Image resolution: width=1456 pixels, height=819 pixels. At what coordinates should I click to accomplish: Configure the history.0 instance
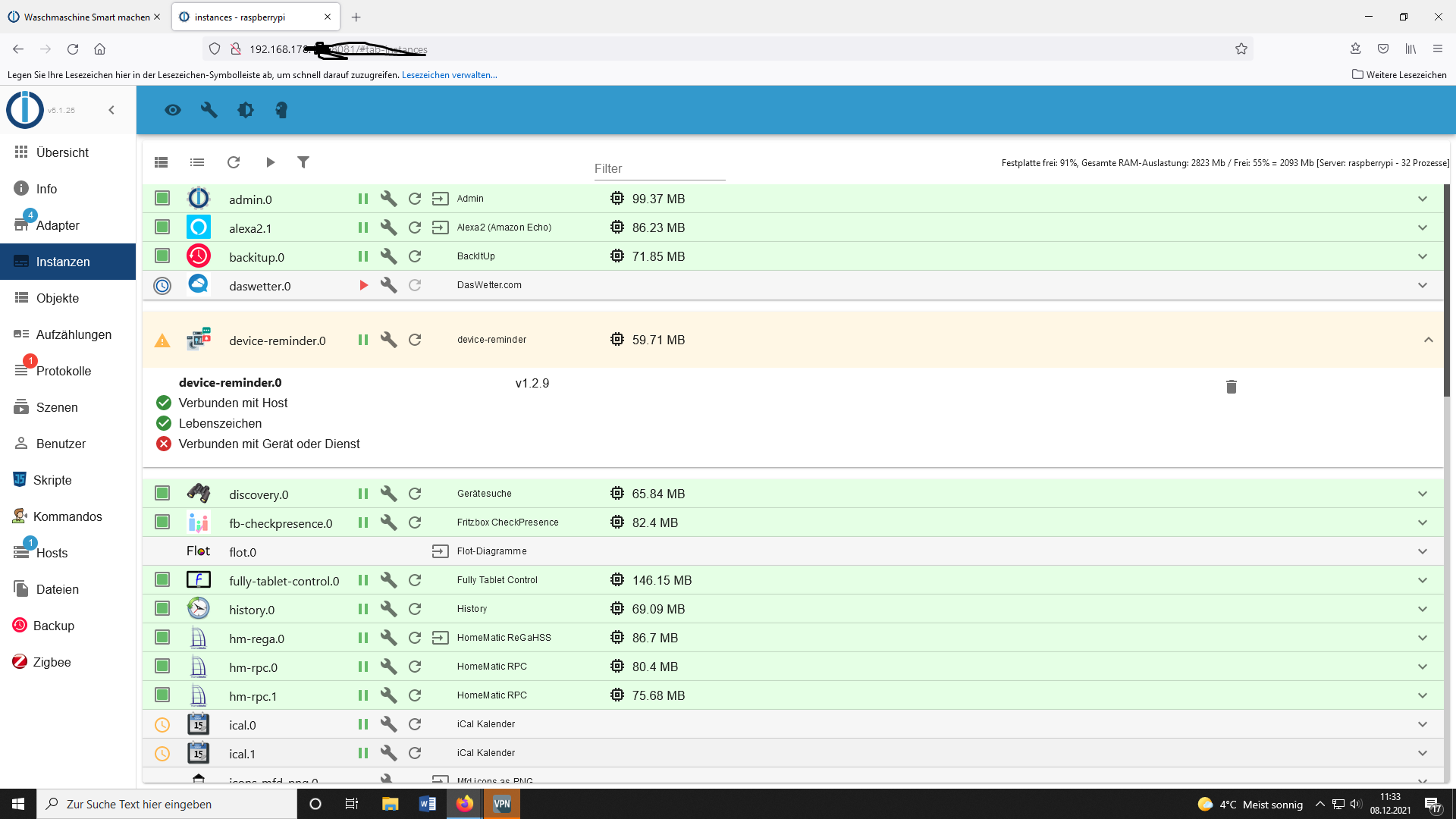click(389, 609)
